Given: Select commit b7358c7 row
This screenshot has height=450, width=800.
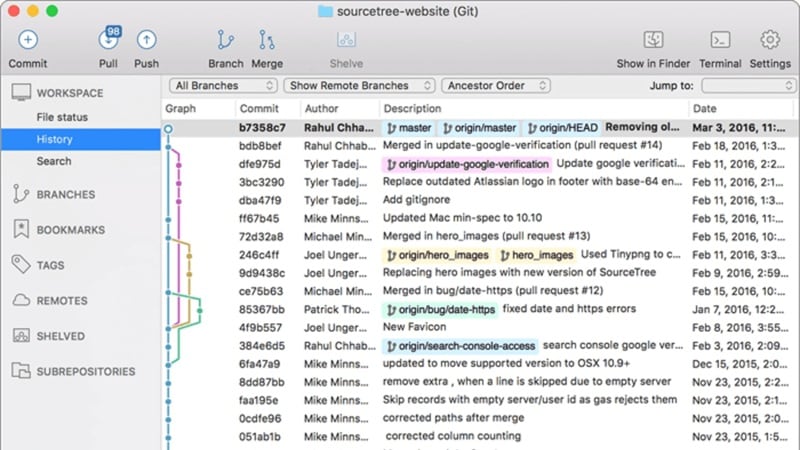Looking at the screenshot, I should [480, 128].
